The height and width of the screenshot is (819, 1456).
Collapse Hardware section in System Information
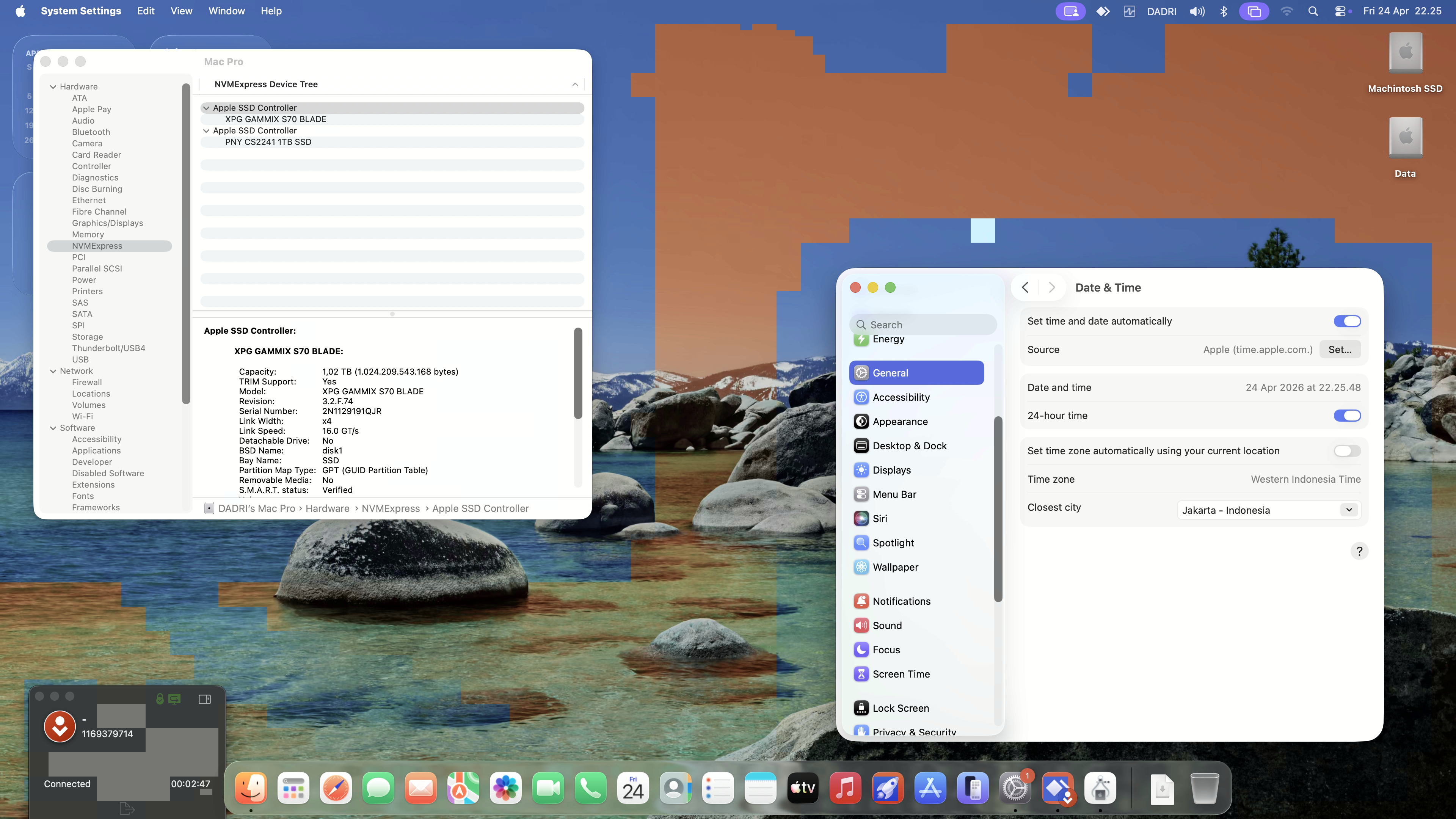pyautogui.click(x=53, y=86)
